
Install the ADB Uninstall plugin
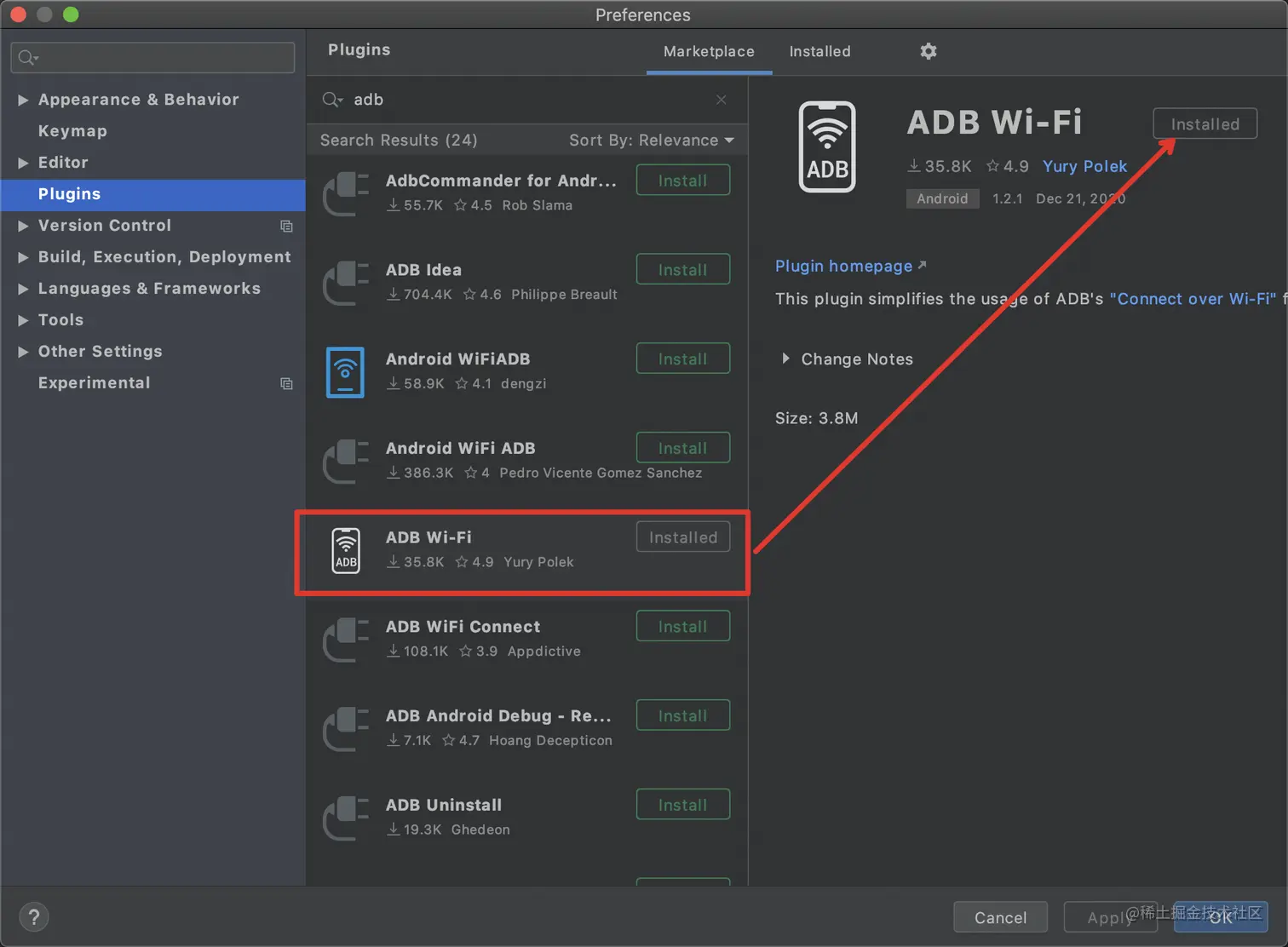[x=683, y=805]
